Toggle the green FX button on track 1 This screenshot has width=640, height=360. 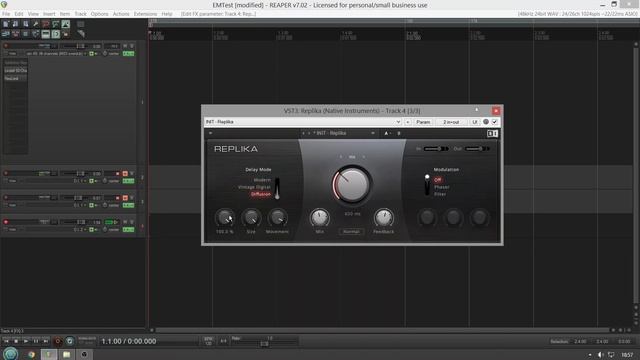(x=128, y=53)
